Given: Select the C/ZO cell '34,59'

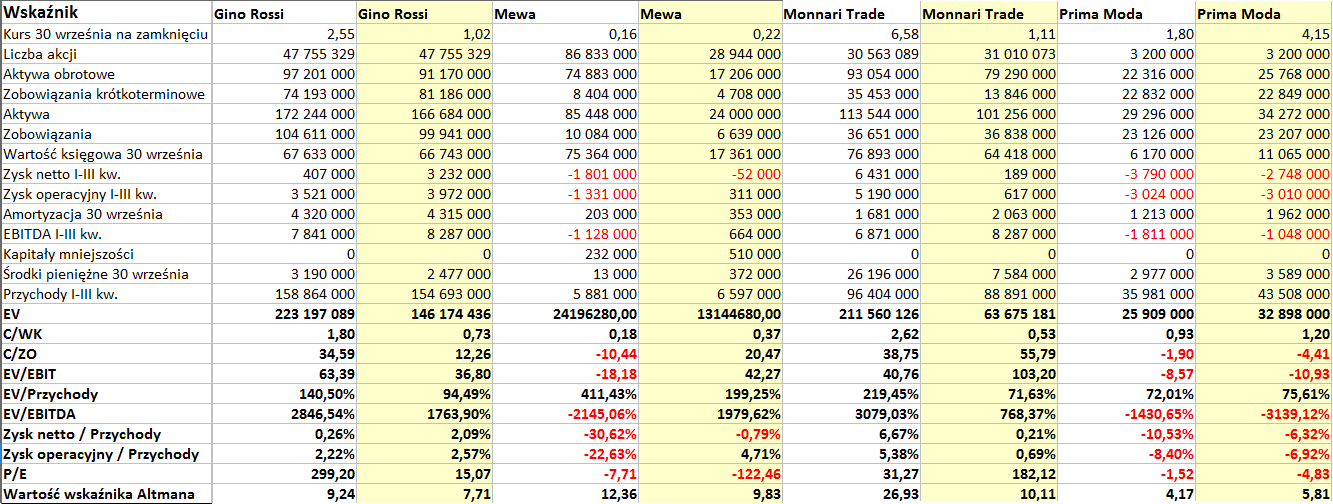Looking at the screenshot, I should coord(284,354).
